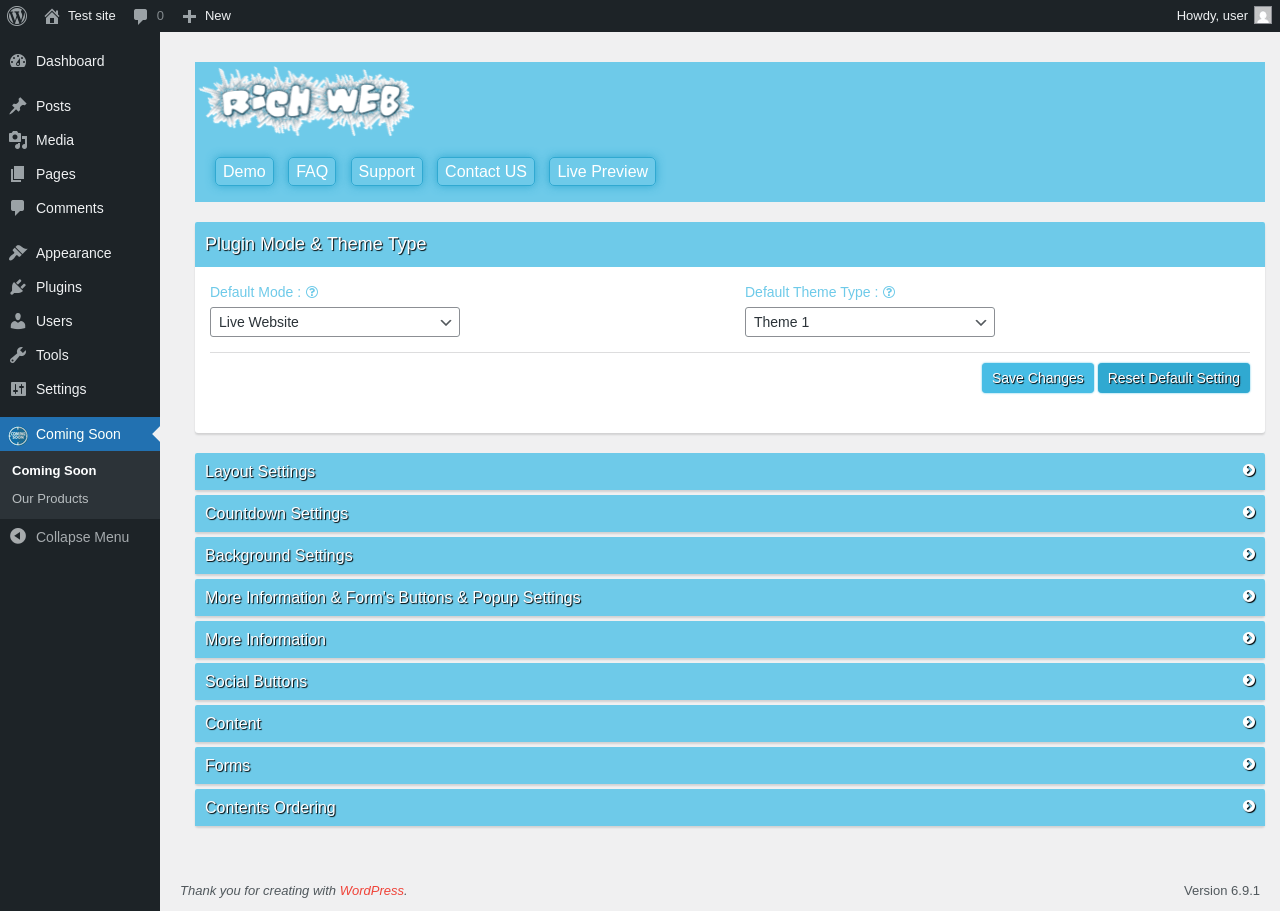Open the comments bubble icon in admin bar
The width and height of the screenshot is (1280, 911).
[141, 16]
